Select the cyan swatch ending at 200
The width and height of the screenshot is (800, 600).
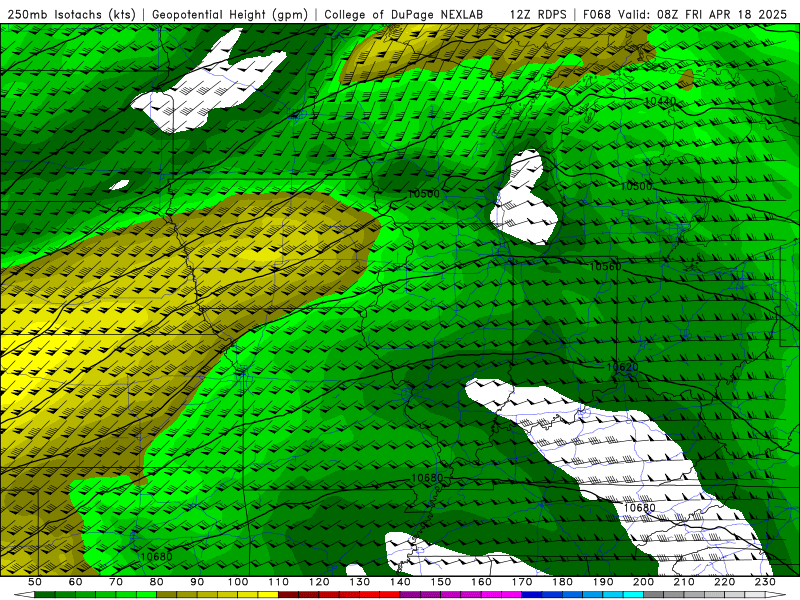point(634,595)
